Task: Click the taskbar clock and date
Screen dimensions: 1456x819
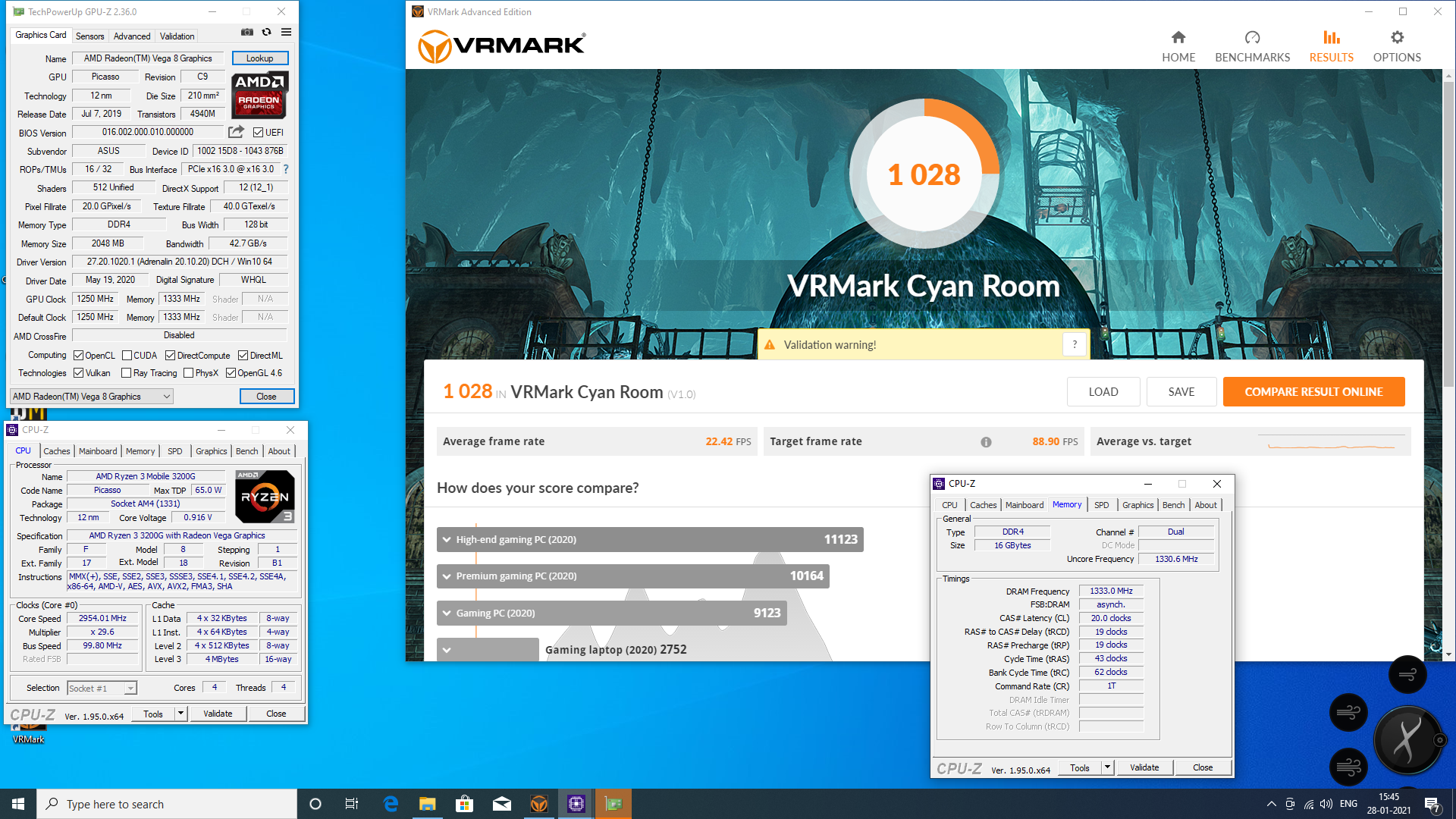Action: point(1389,804)
